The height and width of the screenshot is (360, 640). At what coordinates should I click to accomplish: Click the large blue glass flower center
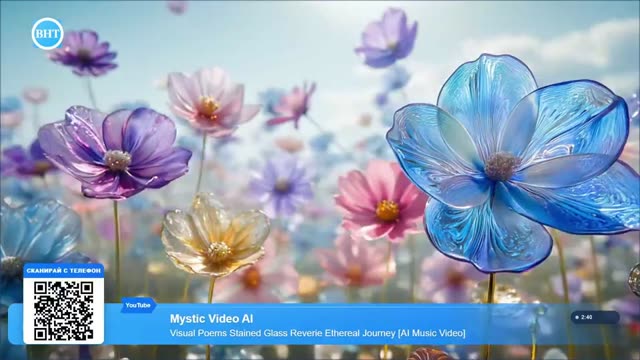501,166
